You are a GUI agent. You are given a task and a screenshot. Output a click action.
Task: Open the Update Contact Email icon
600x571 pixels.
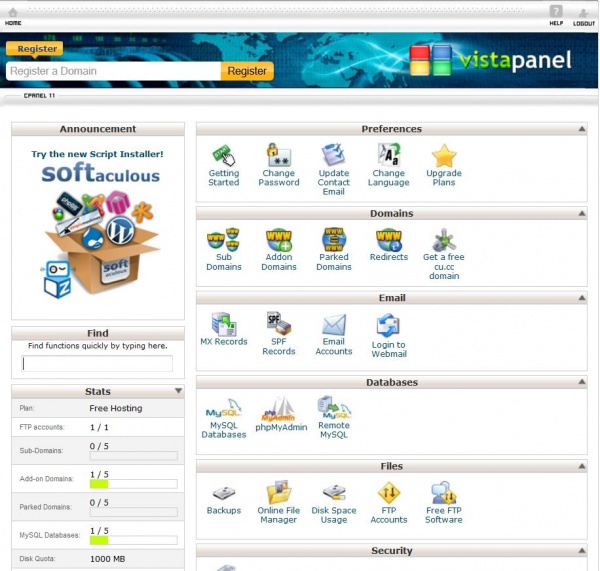pos(333,155)
